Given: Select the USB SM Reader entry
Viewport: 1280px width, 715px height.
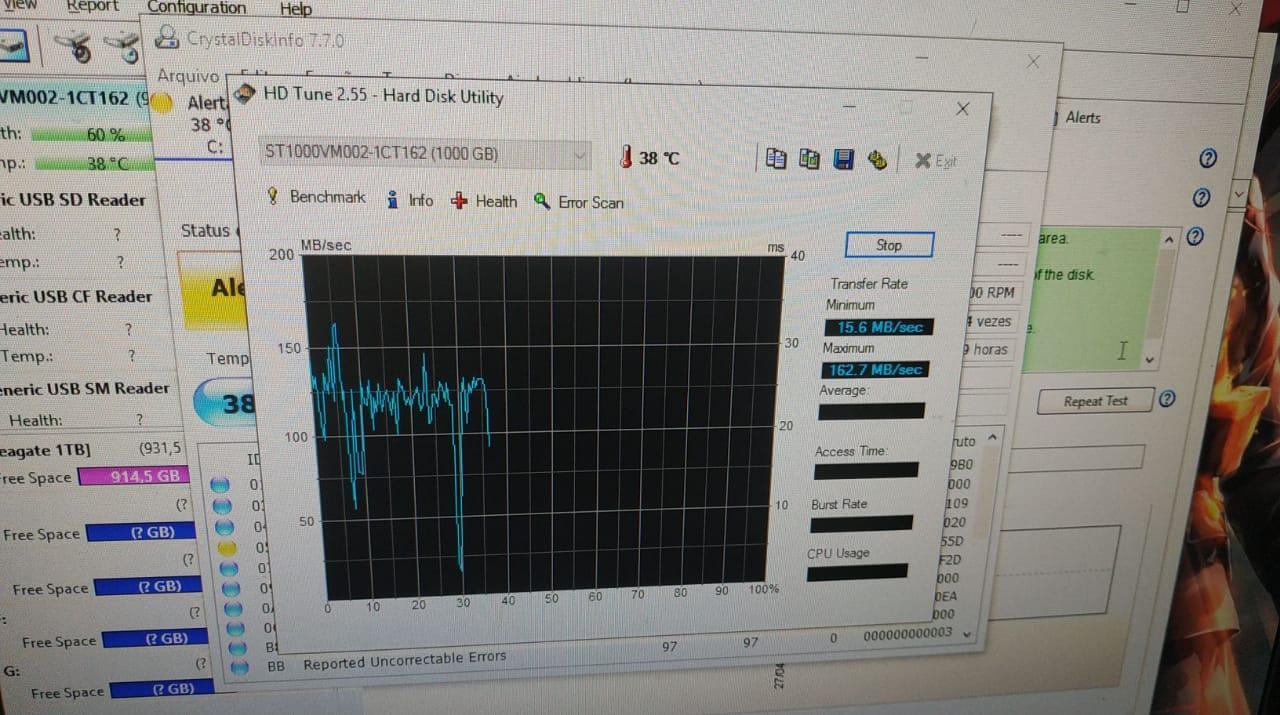Looking at the screenshot, I should click(85, 389).
